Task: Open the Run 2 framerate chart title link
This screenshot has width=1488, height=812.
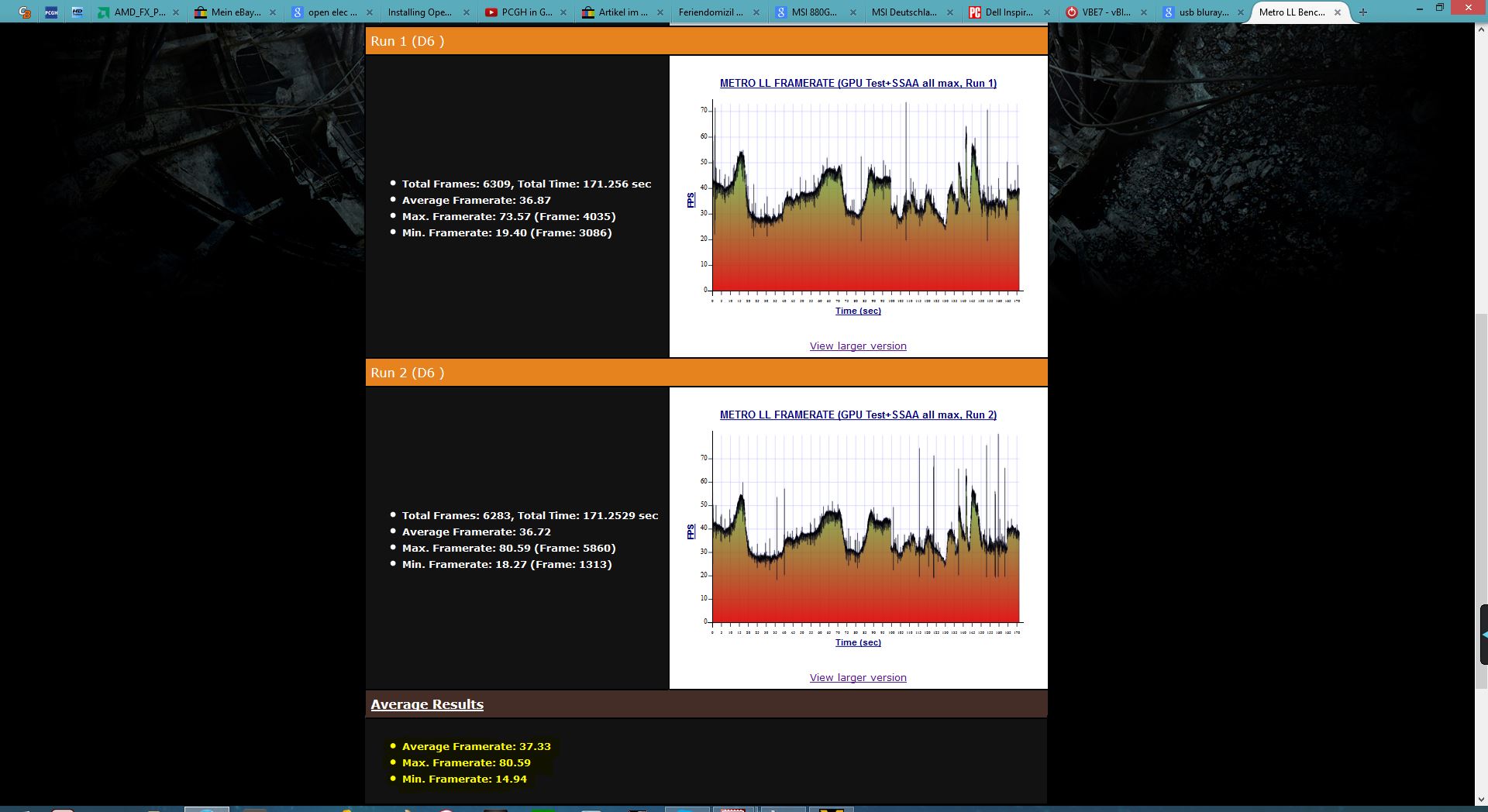Action: tap(858, 415)
